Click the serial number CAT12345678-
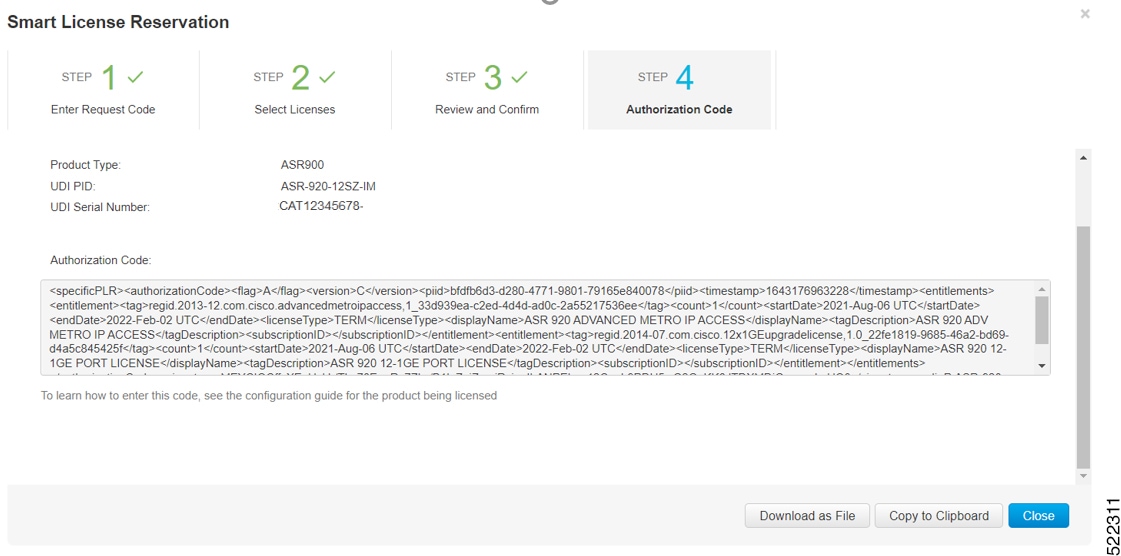 point(322,207)
